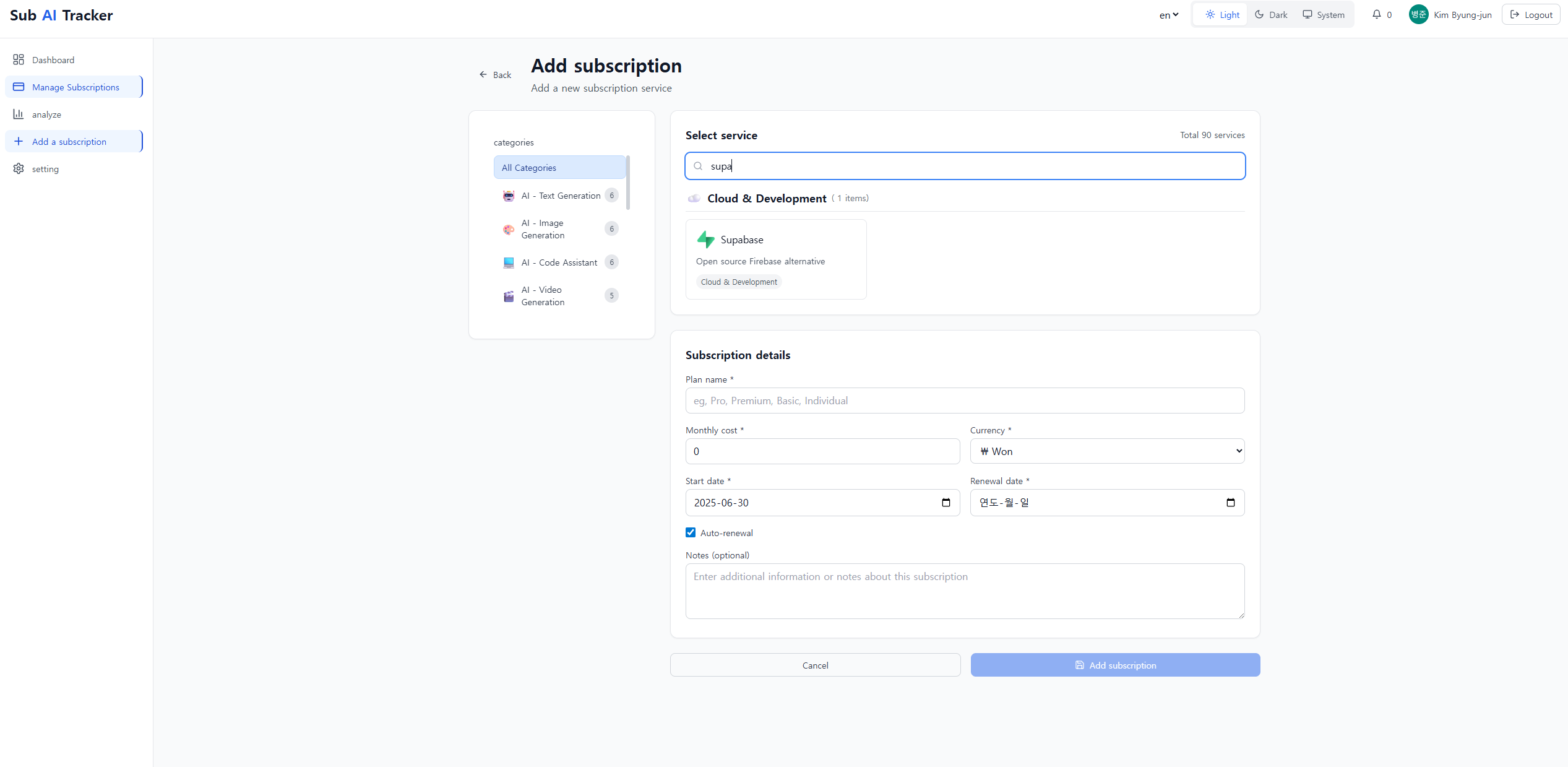
Task: Open the Currency Won dropdown
Action: pos(1107,451)
